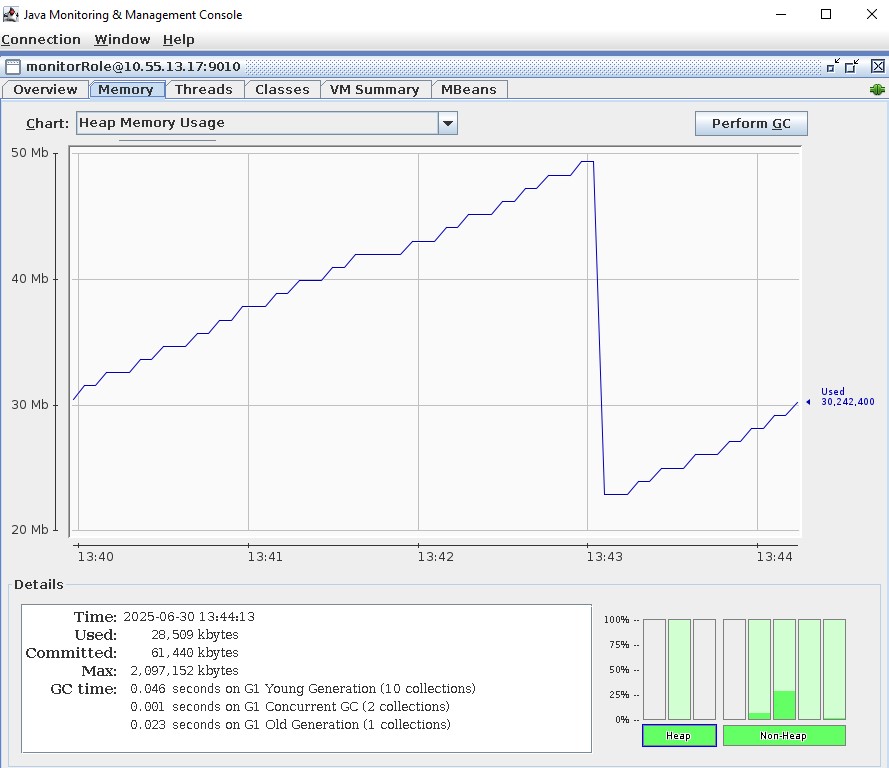This screenshot has width=889, height=768.
Task: Iconify the monitorRole internal window
Action: coord(833,66)
